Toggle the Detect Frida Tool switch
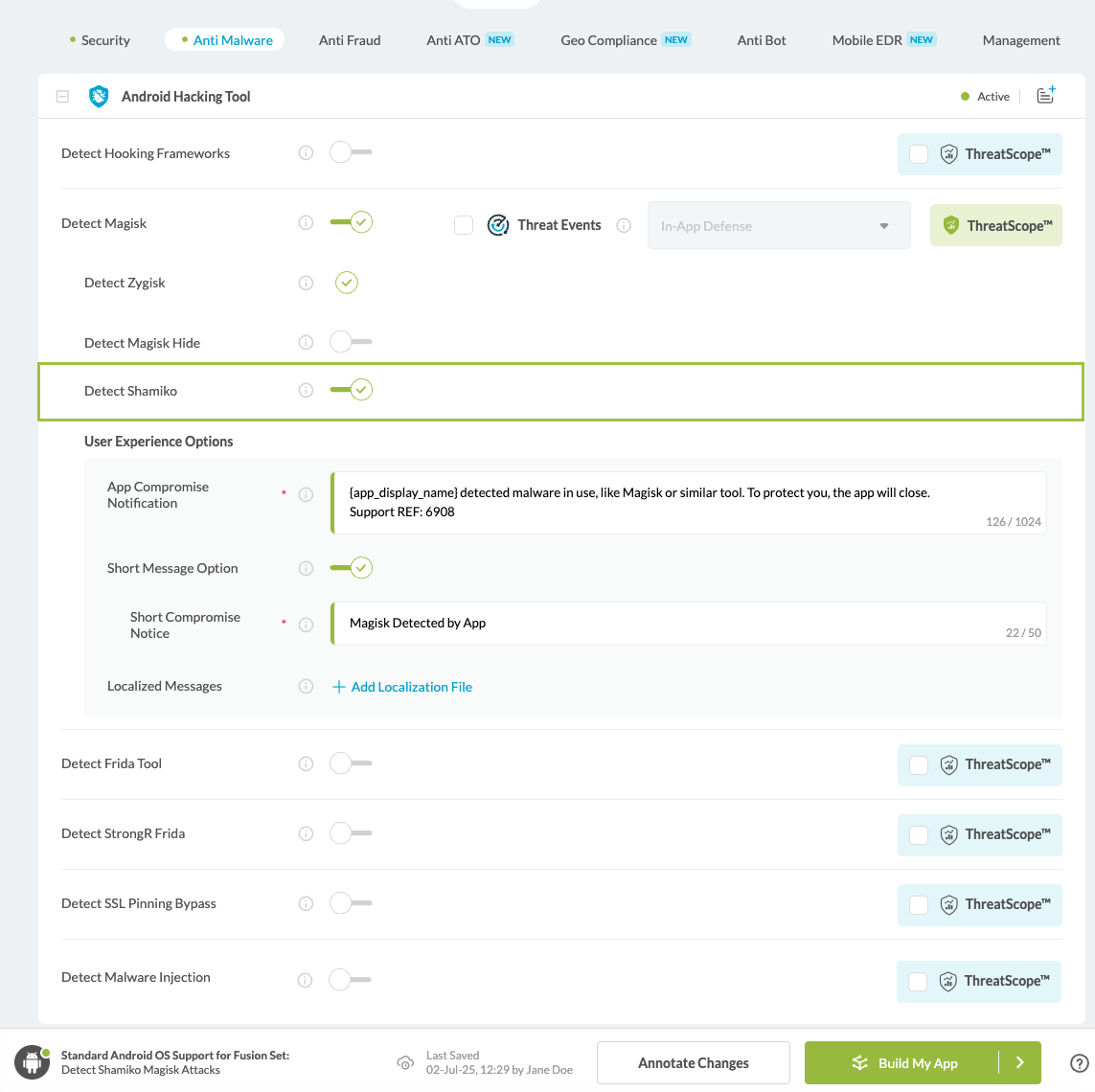Image resolution: width=1095 pixels, height=1092 pixels. (x=351, y=763)
